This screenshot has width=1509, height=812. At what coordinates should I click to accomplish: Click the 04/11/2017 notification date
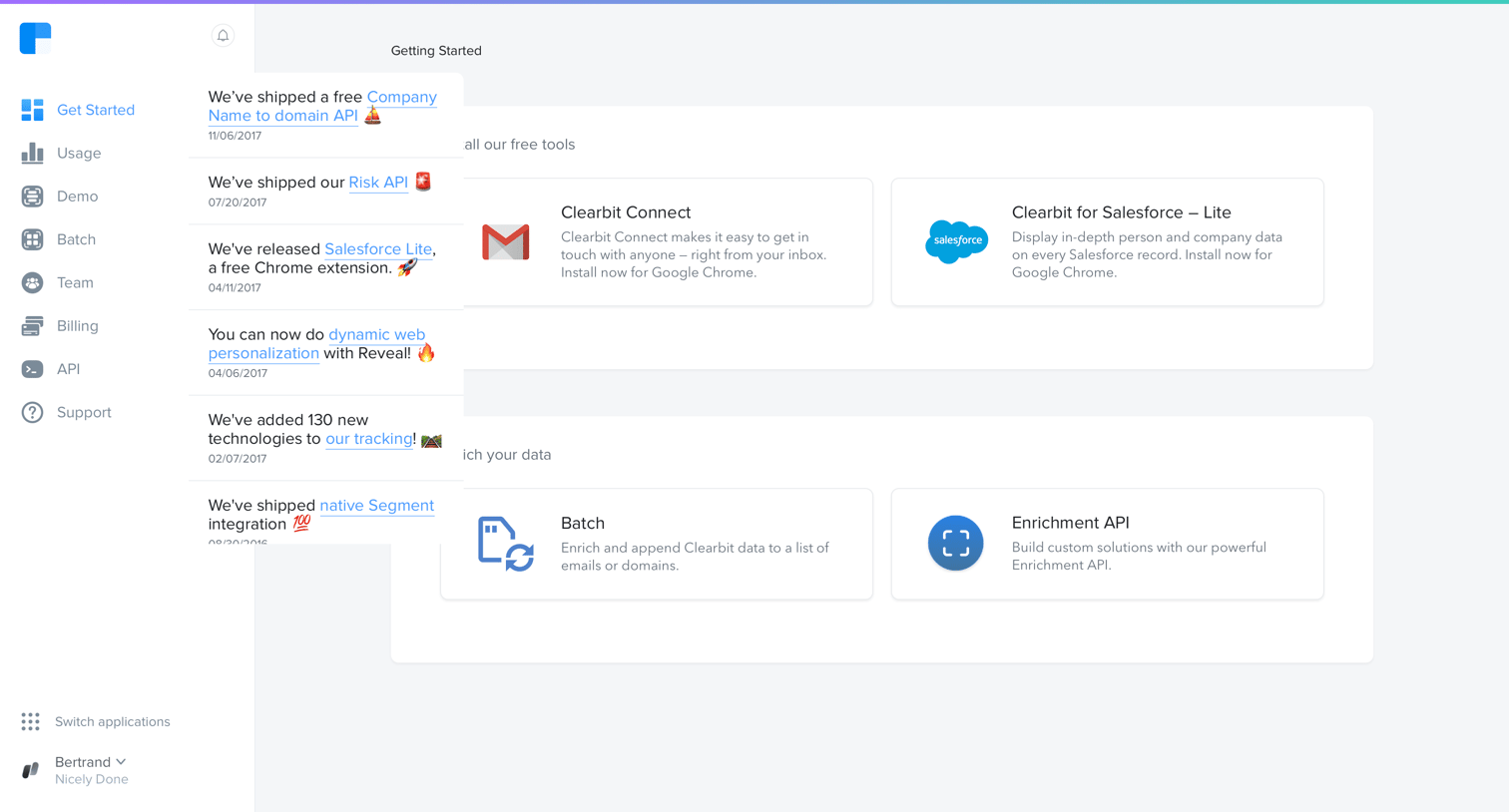tap(235, 288)
